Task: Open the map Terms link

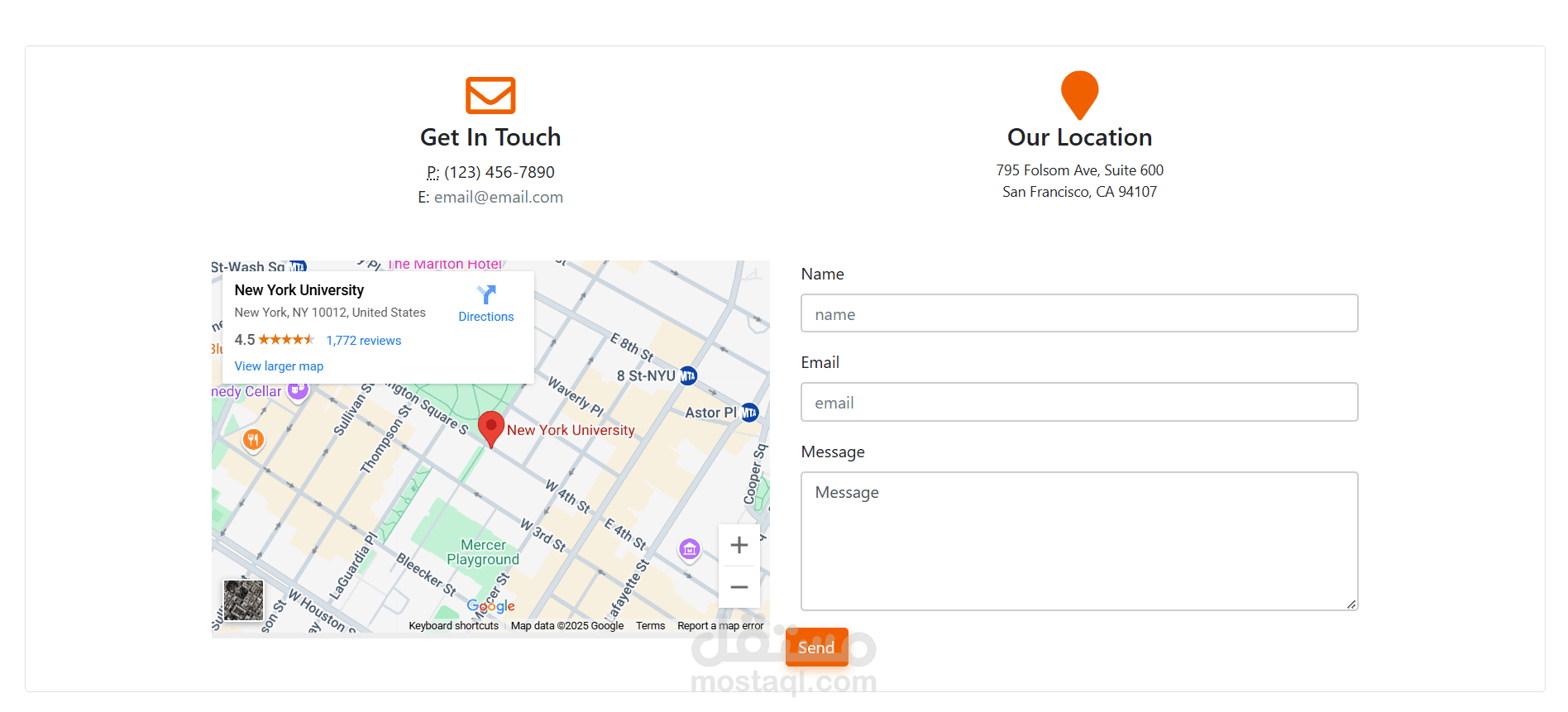Action: pyautogui.click(x=650, y=626)
